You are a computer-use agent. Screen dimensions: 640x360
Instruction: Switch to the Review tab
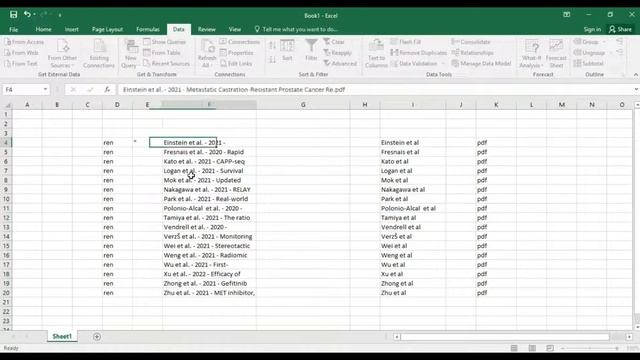(x=207, y=29)
